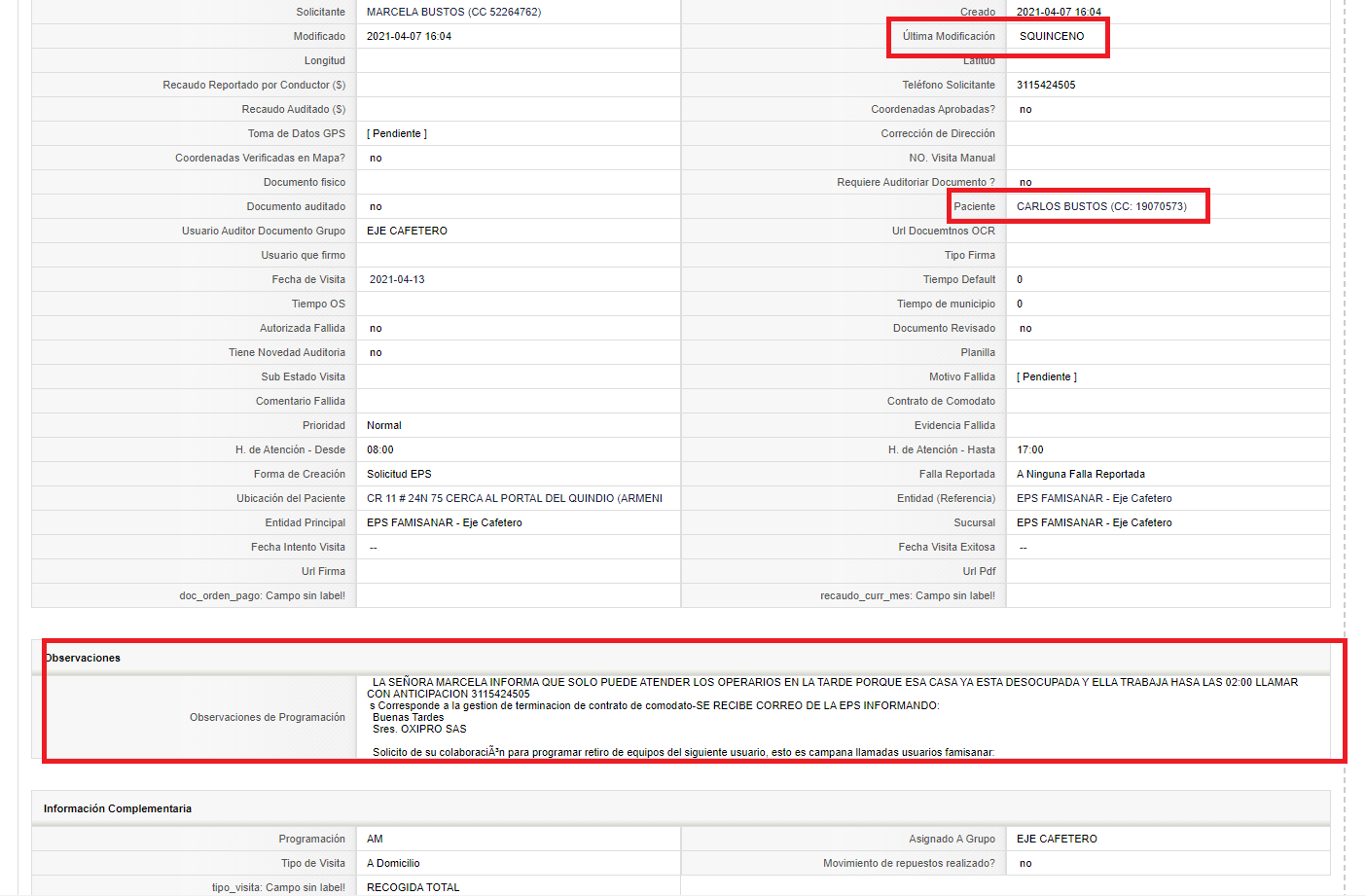Click the RECOGIDA TOTAL value
The image size is (1366, 896).
tap(413, 887)
